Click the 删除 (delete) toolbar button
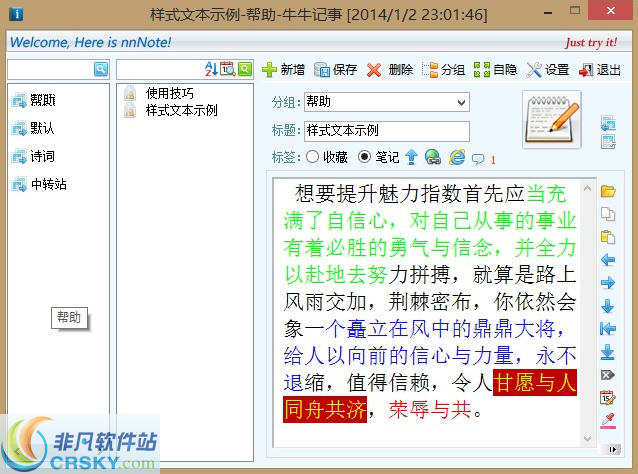The image size is (638, 474). tap(389, 70)
